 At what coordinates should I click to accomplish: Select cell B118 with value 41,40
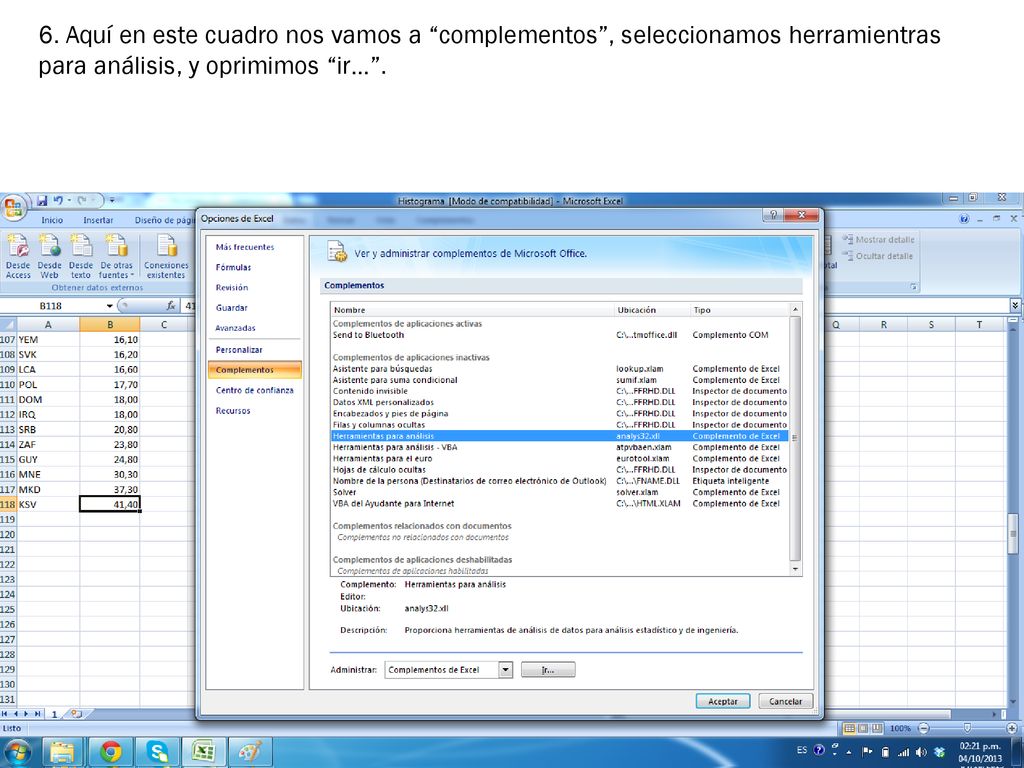click(x=110, y=504)
